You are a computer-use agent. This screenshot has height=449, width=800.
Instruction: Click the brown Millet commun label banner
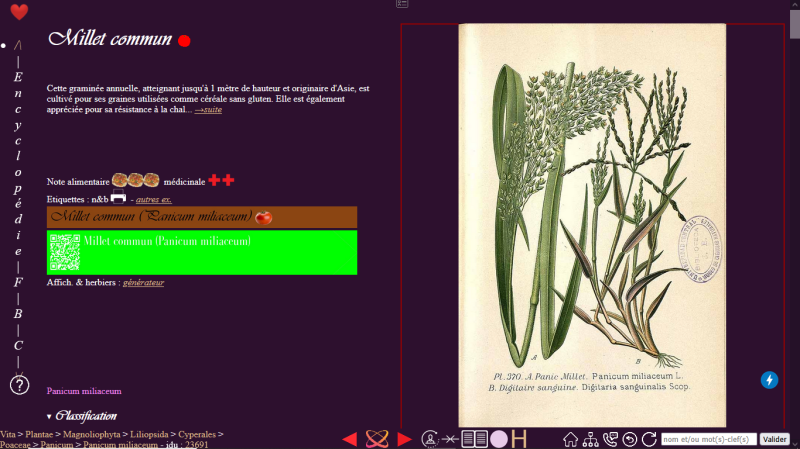click(x=202, y=217)
